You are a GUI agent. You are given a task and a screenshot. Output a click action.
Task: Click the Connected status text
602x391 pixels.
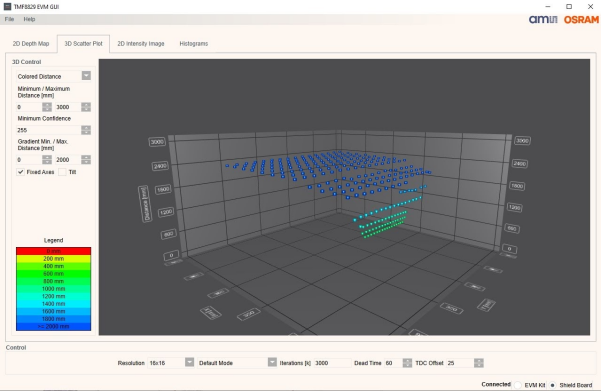(496, 384)
